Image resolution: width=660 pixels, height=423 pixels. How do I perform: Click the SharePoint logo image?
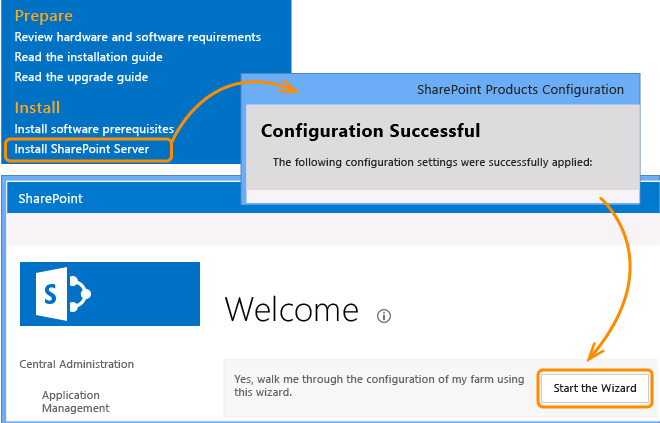click(x=110, y=294)
